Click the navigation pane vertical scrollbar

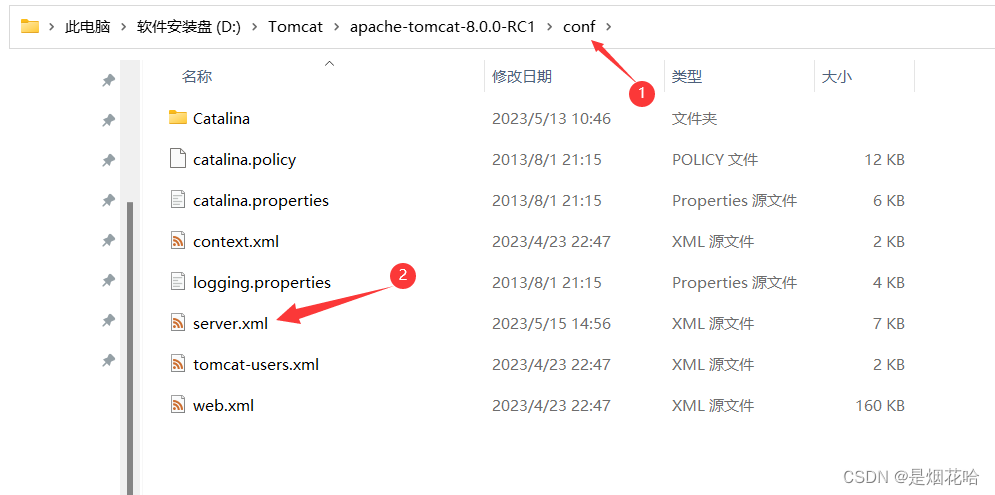130,348
